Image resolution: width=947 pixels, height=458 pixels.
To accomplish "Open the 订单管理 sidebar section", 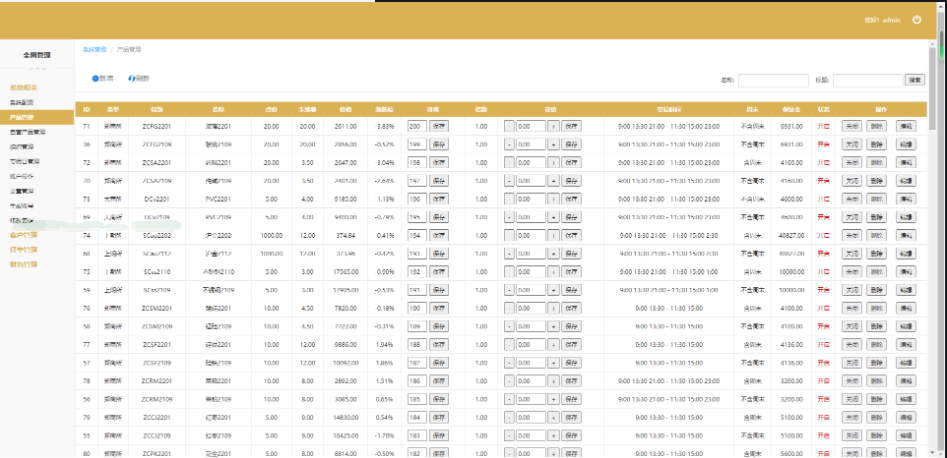I will click(x=24, y=250).
